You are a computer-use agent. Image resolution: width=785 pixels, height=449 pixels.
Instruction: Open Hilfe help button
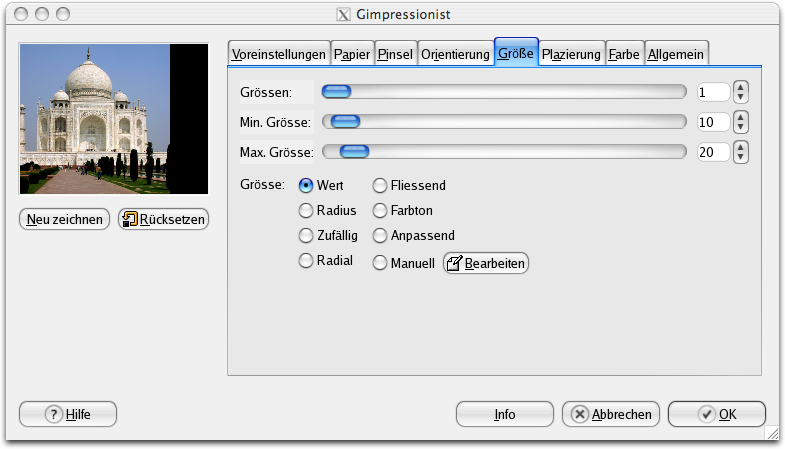coord(68,414)
